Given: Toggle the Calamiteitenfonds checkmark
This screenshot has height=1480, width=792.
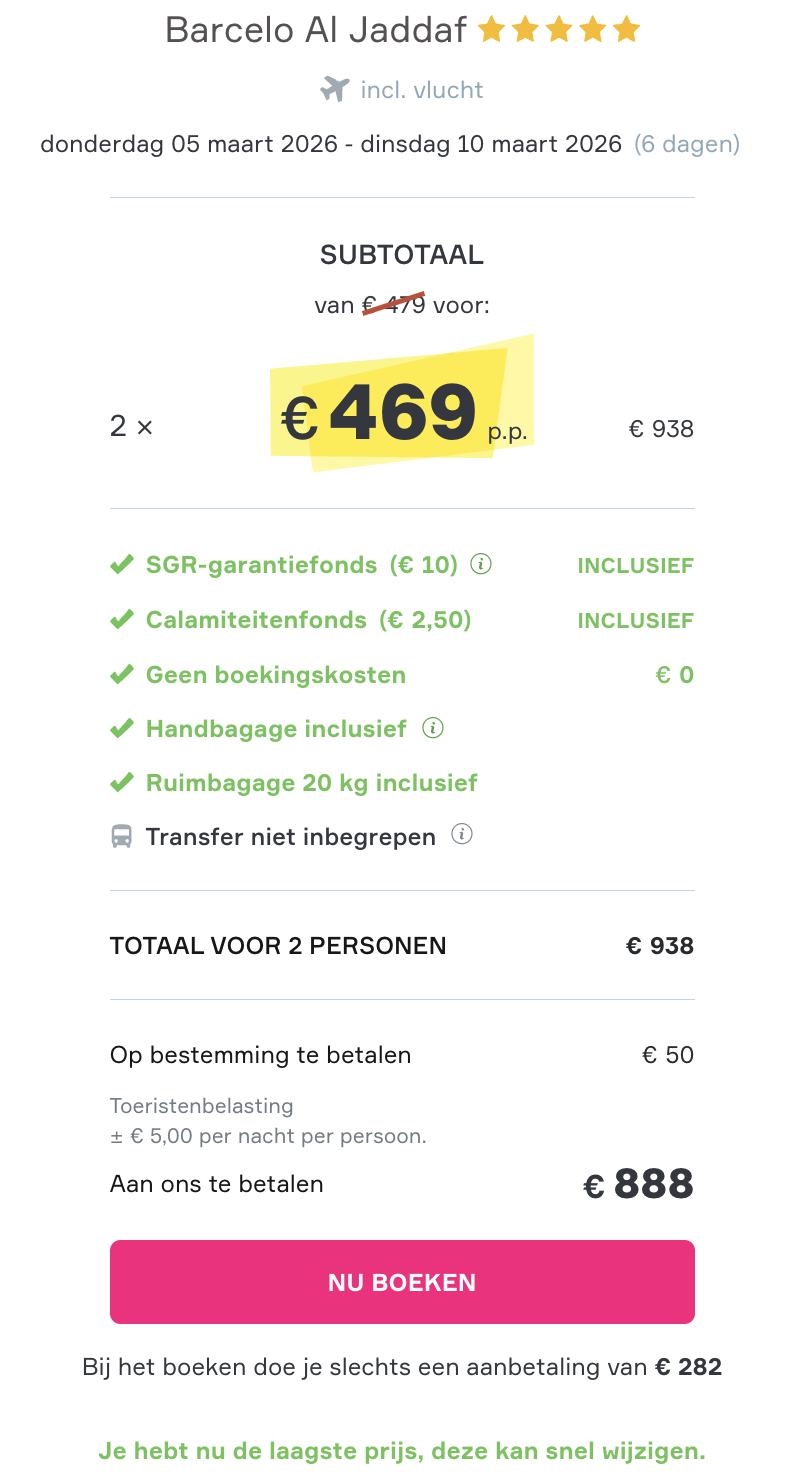Looking at the screenshot, I should [122, 618].
